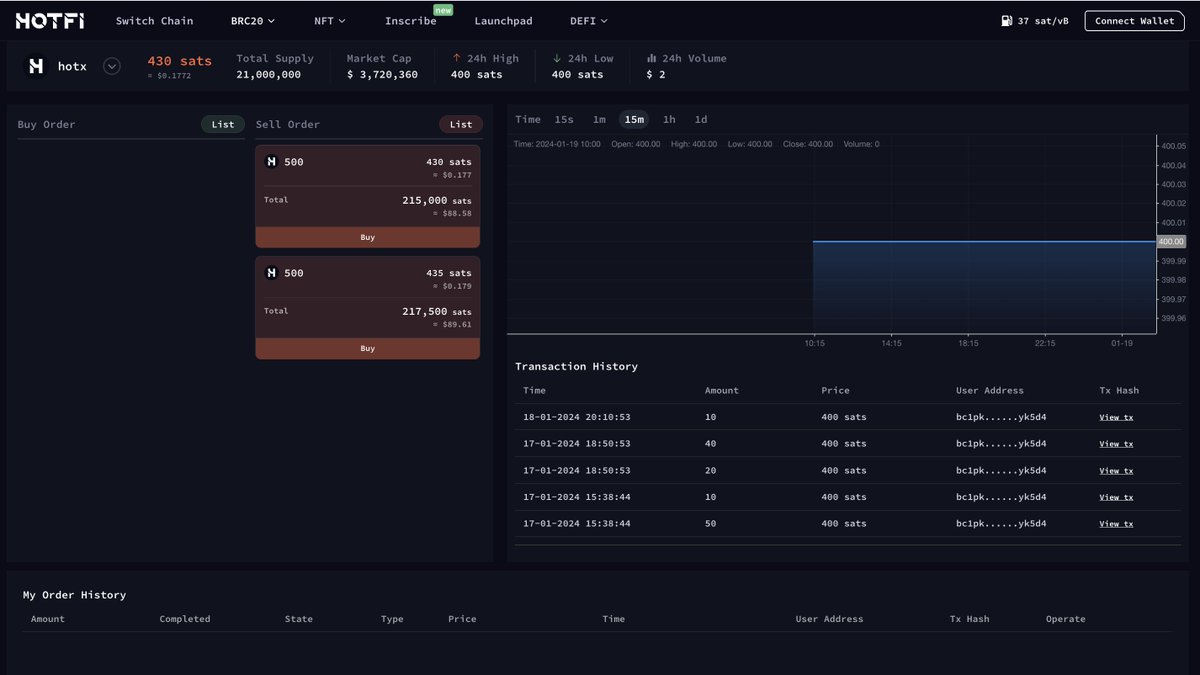The width and height of the screenshot is (1200, 675).
Task: Buy the 435 sats sell order
Action: pos(367,348)
